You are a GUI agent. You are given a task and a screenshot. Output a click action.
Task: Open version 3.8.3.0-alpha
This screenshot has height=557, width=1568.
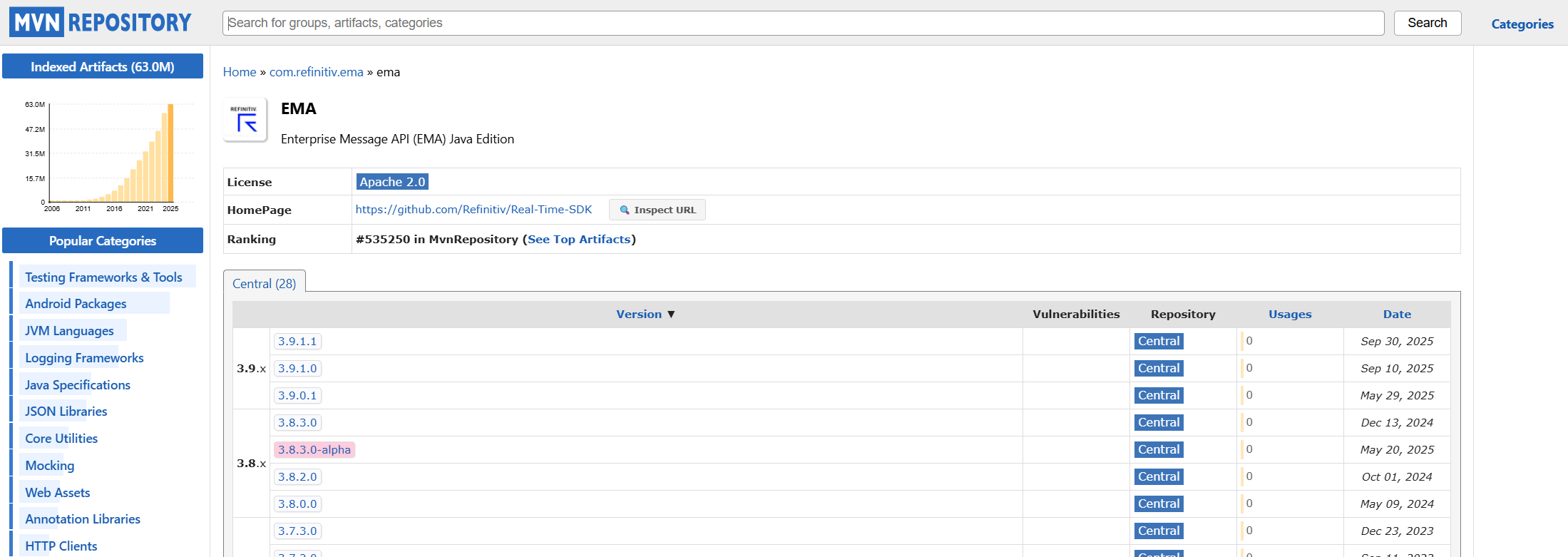coord(314,450)
